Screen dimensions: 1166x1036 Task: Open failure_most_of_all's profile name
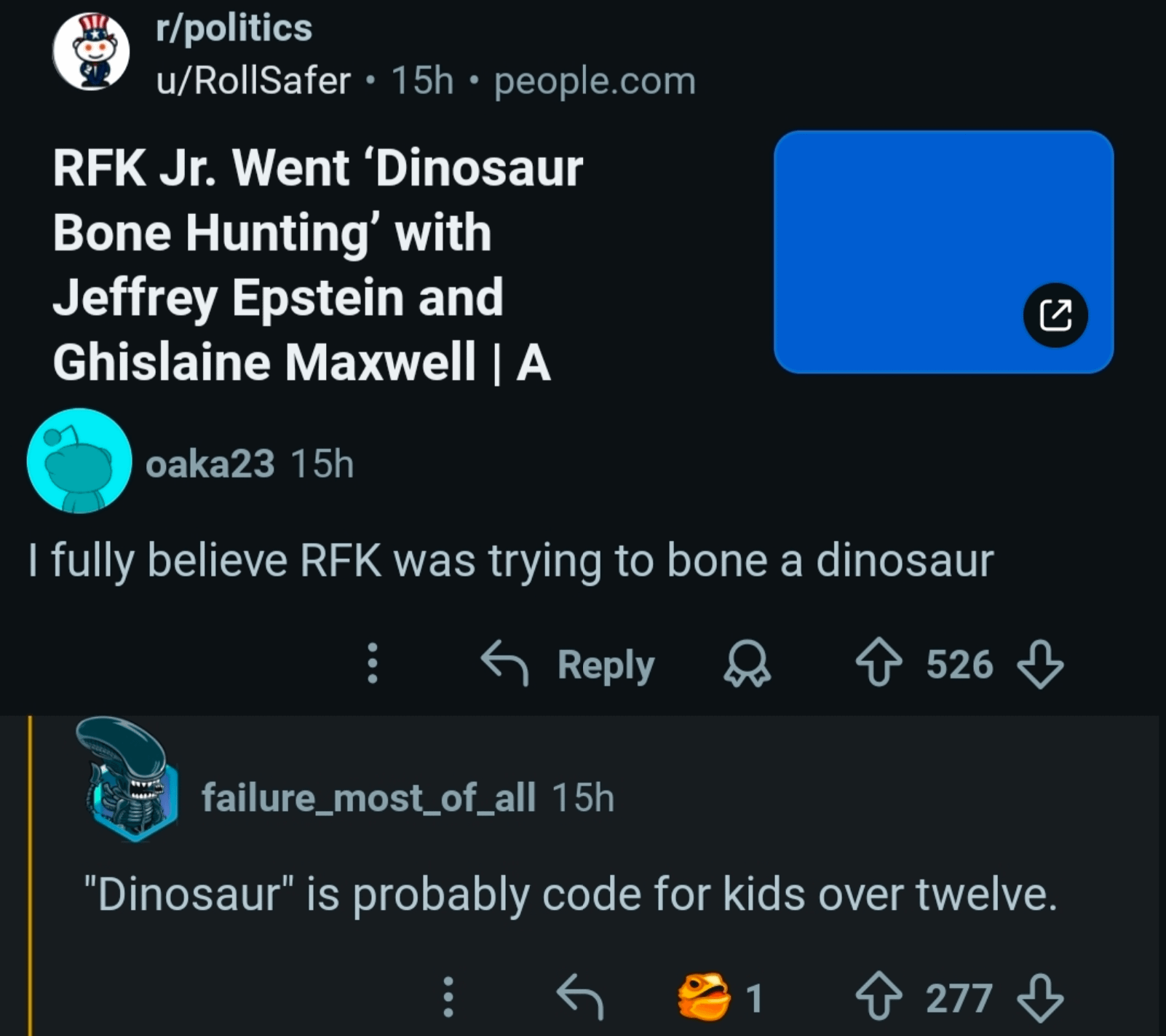pyautogui.click(x=368, y=797)
